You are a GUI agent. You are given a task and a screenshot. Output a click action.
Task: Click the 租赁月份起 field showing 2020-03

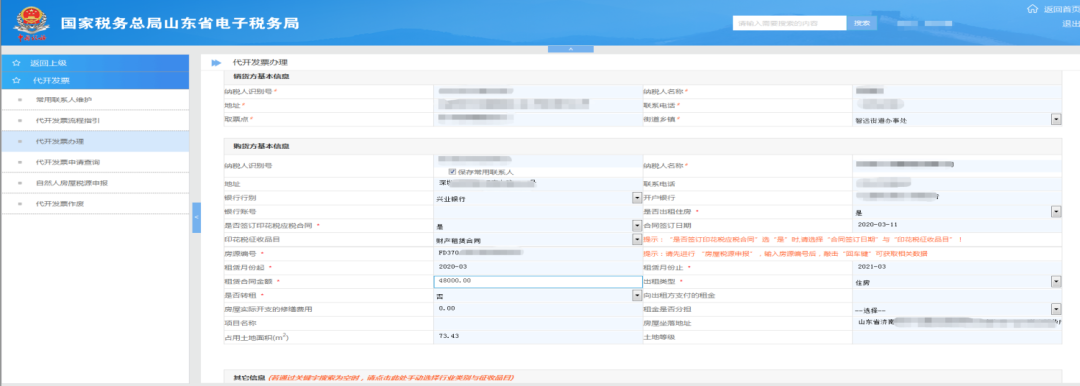[x=538, y=267]
